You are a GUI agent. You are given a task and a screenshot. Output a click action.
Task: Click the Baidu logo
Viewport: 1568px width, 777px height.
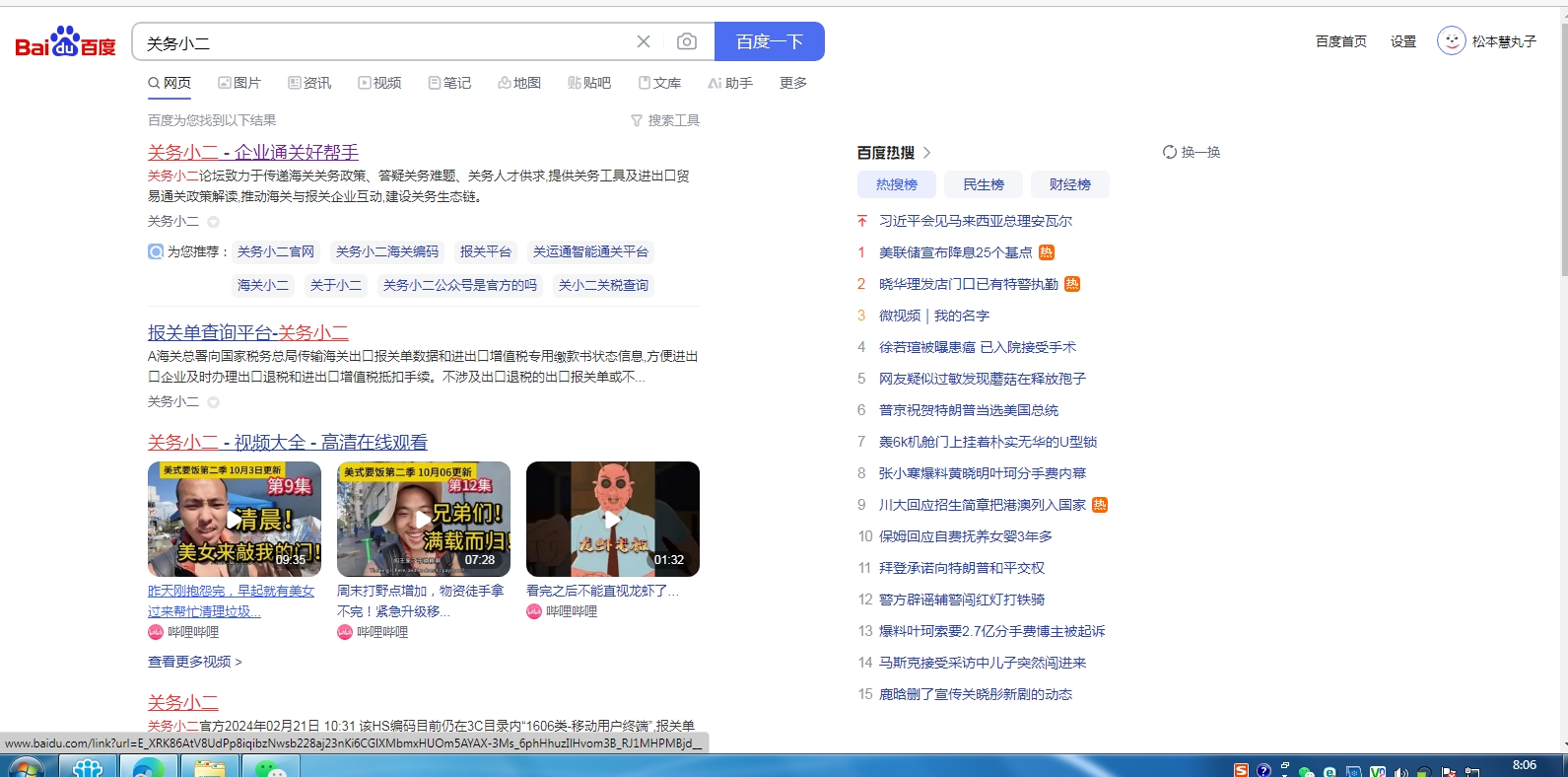[65, 41]
